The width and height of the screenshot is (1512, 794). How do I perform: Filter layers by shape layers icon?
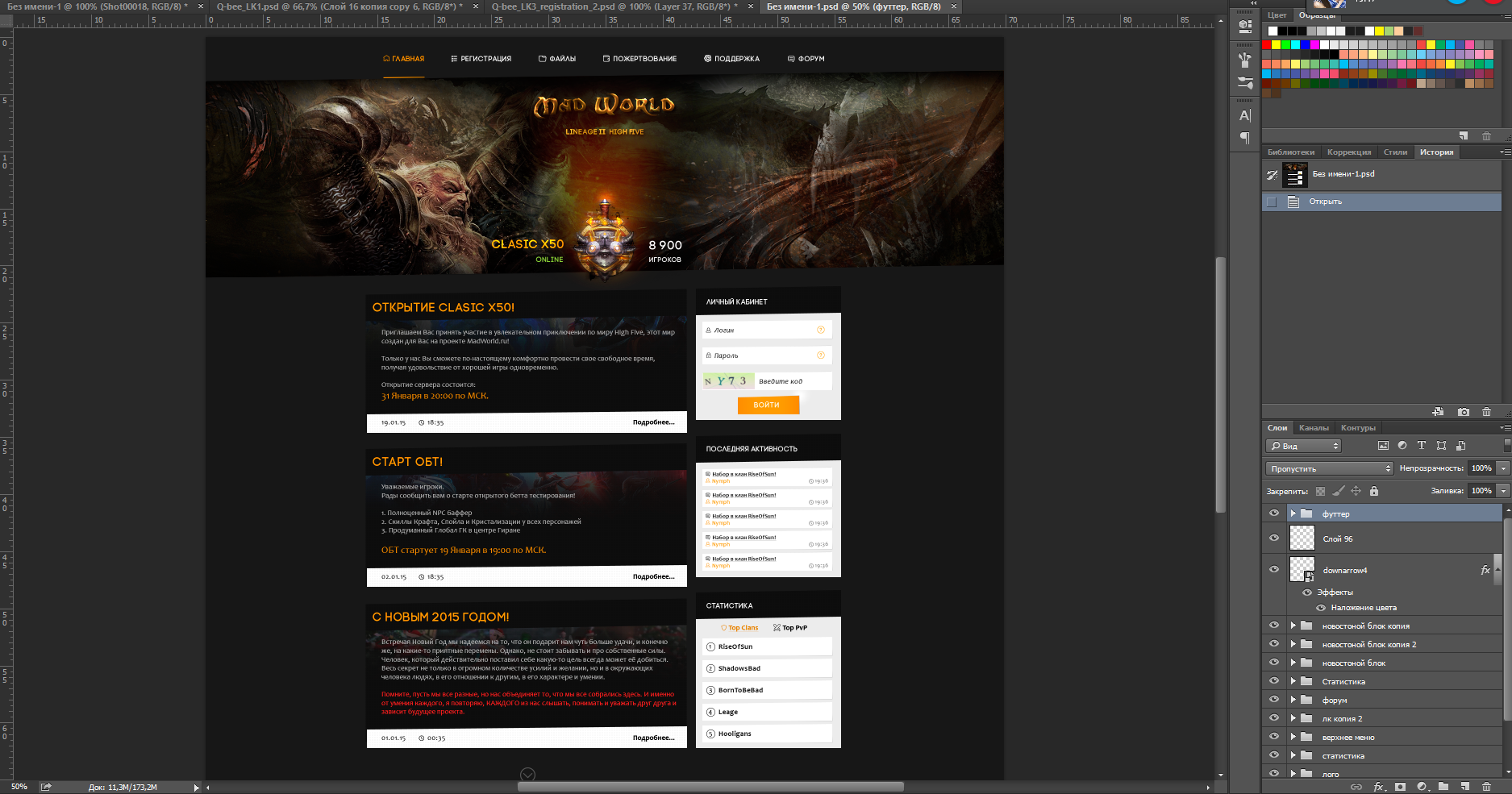point(1441,445)
